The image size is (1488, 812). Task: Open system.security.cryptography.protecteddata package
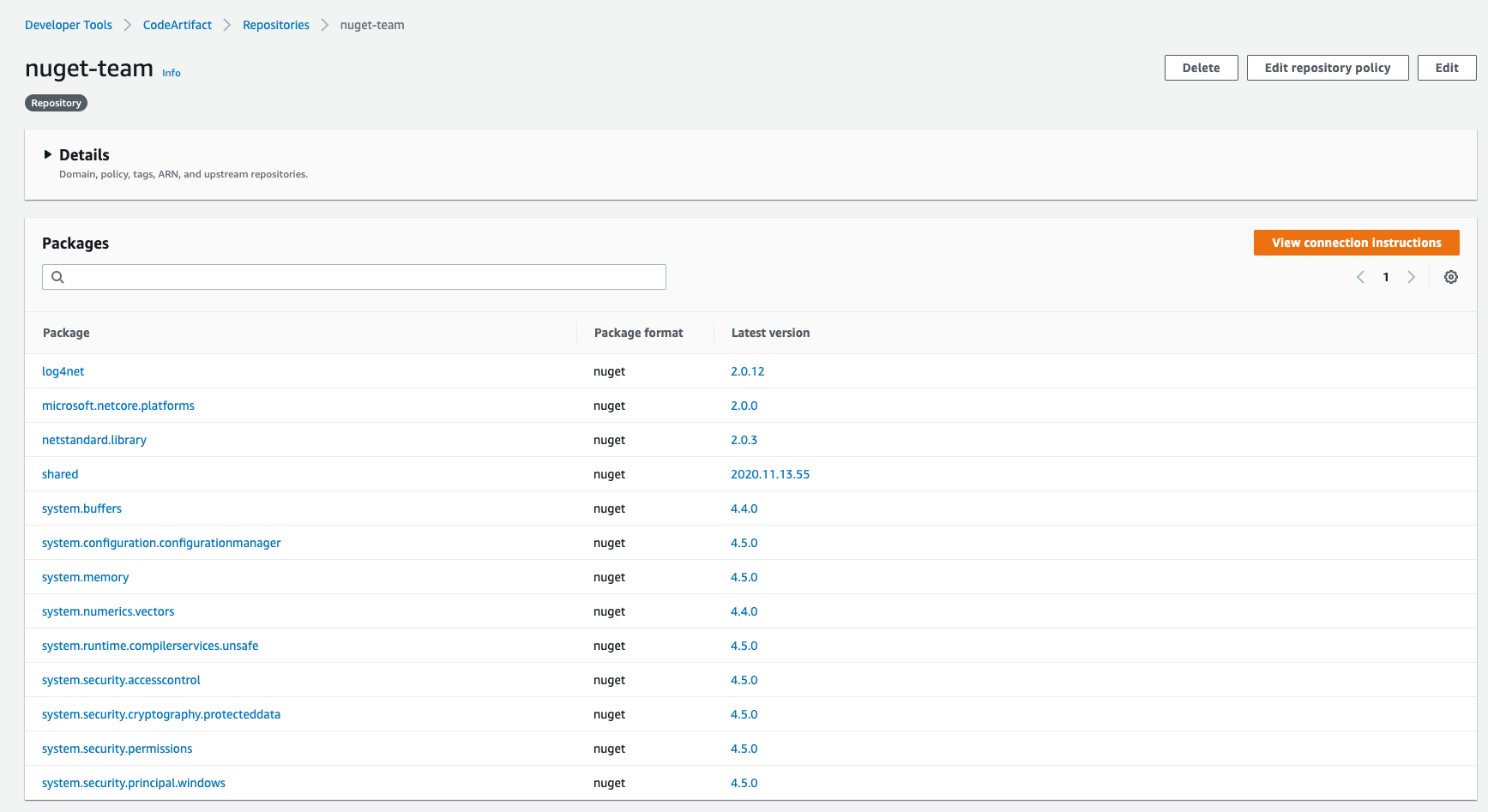[x=161, y=713]
